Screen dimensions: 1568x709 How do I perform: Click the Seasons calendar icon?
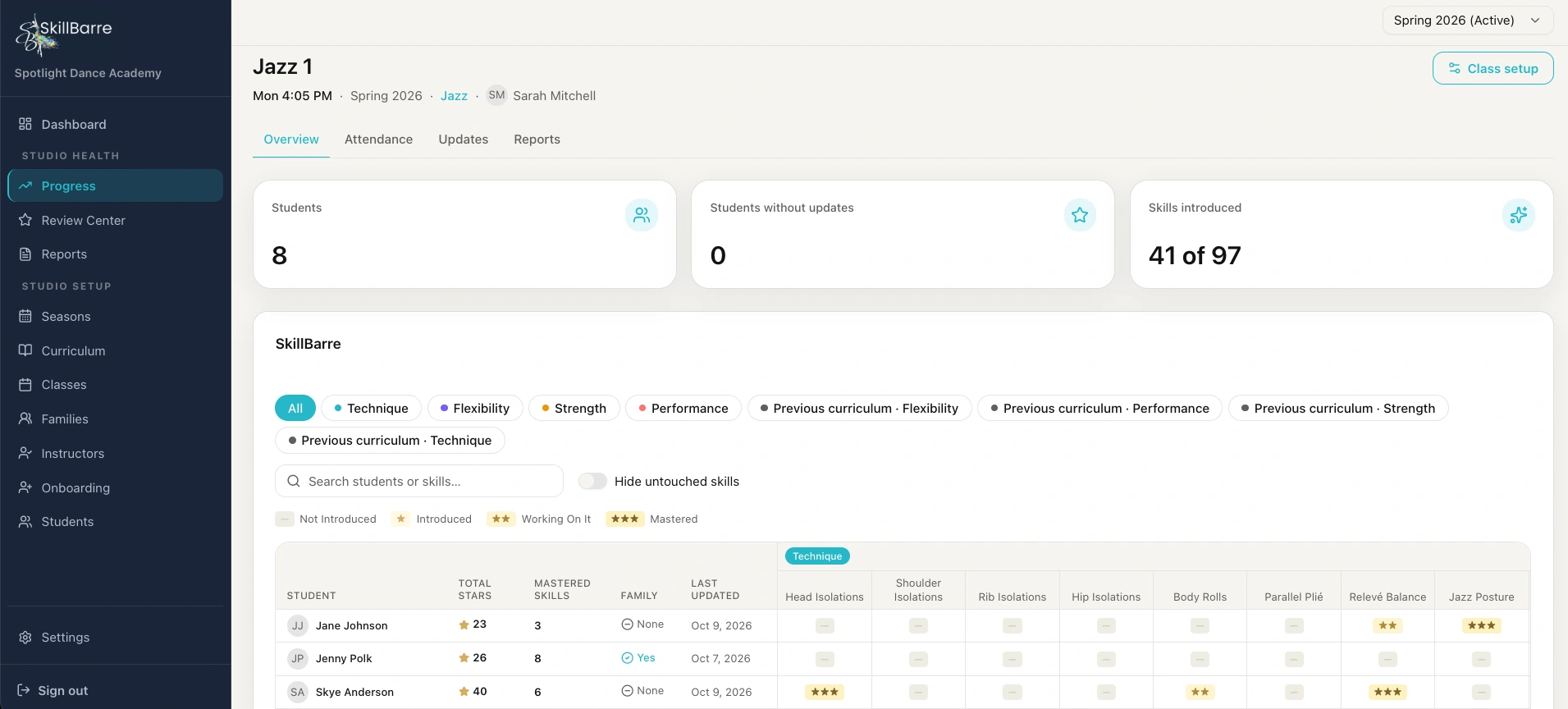tap(25, 316)
